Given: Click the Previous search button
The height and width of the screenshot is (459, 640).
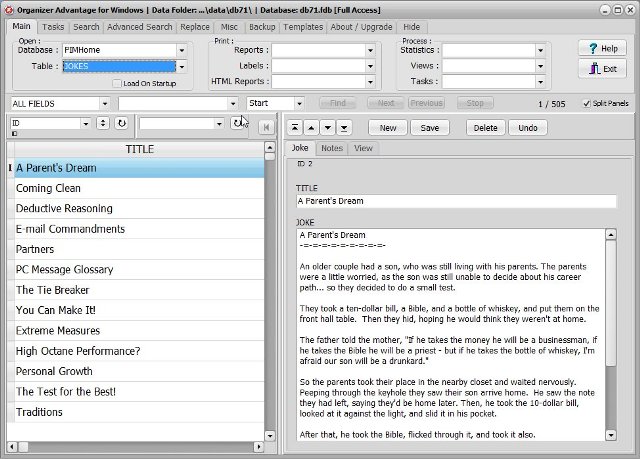Looking at the screenshot, I should click(x=427, y=103).
